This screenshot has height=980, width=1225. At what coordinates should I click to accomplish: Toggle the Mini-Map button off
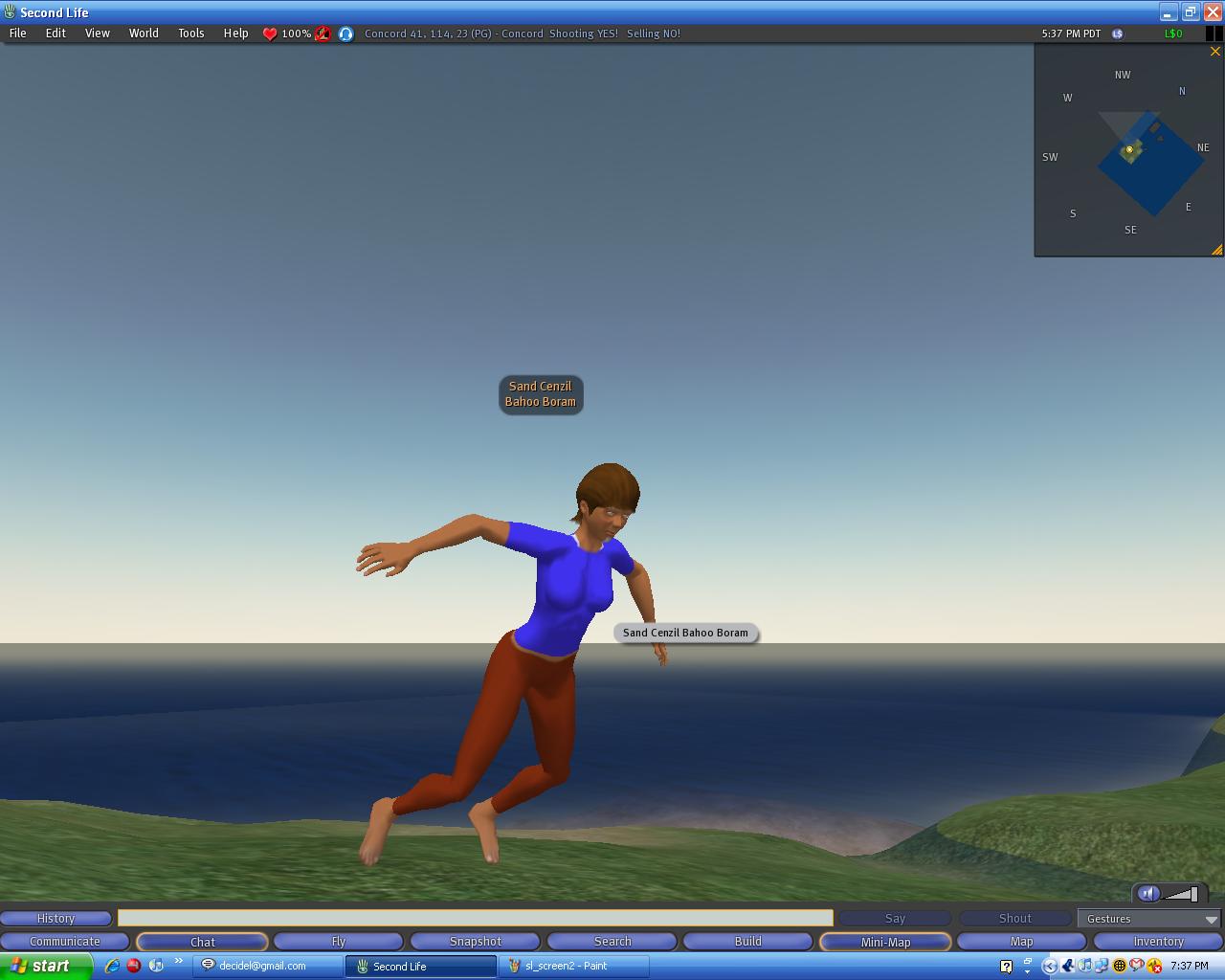tap(885, 942)
